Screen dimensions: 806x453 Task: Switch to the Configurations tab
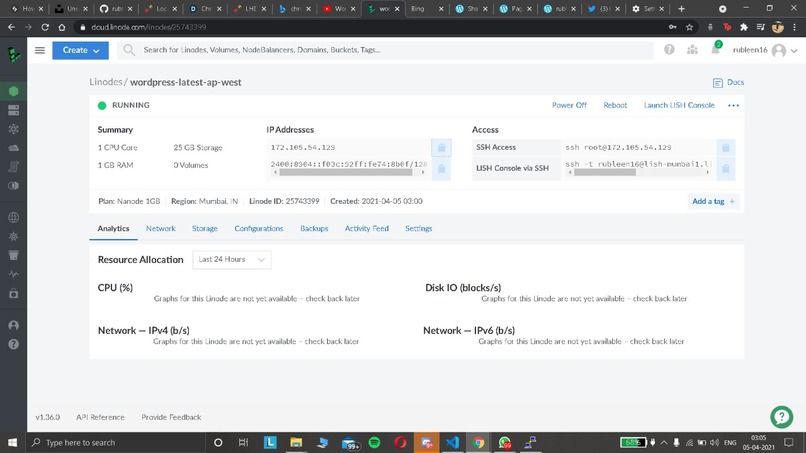tap(259, 228)
